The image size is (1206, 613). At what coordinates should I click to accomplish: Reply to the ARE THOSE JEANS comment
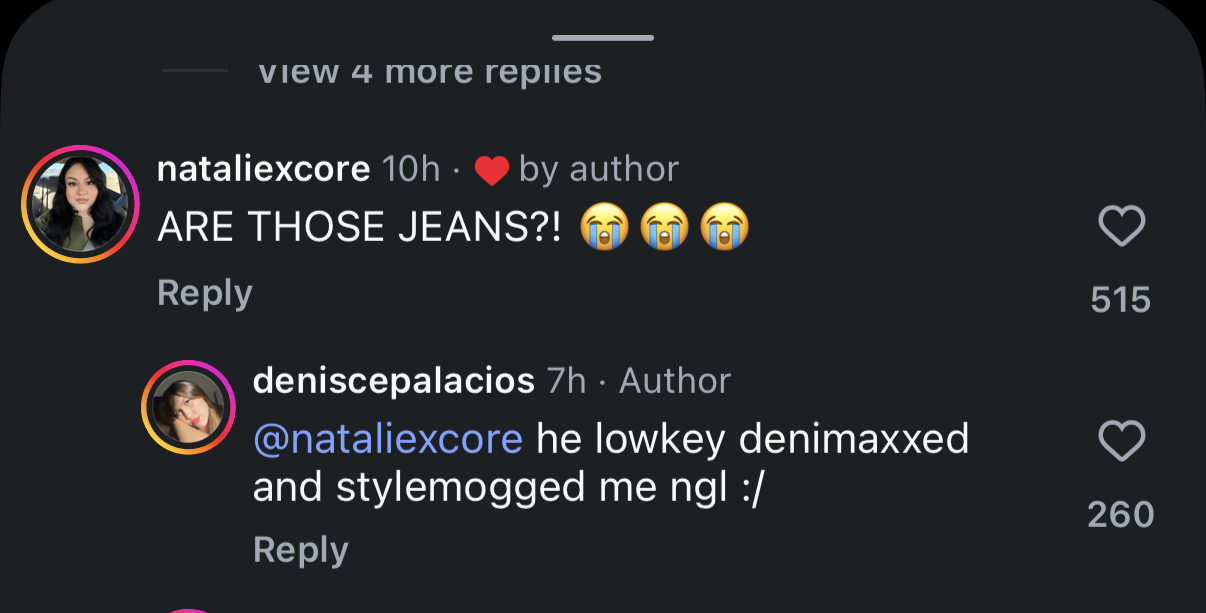click(x=205, y=293)
